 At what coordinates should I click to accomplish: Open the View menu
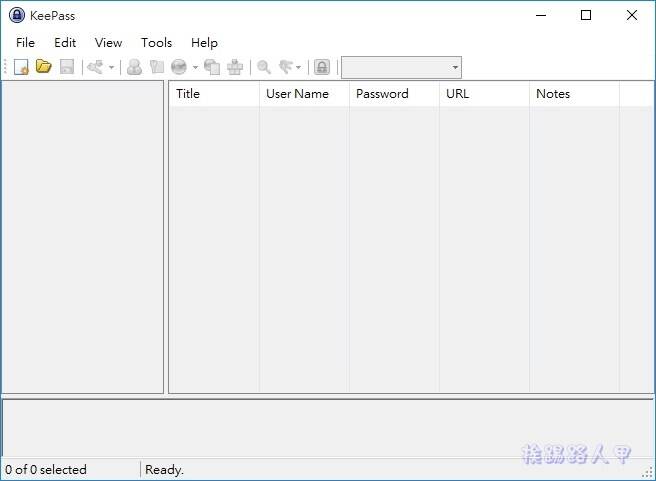108,43
